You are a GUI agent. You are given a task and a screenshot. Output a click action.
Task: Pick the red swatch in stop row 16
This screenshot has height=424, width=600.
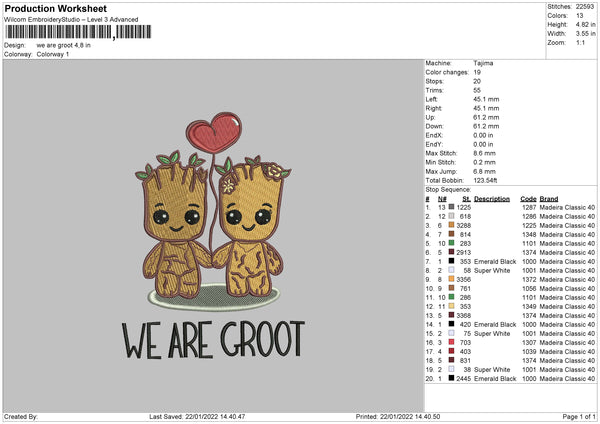click(452, 342)
